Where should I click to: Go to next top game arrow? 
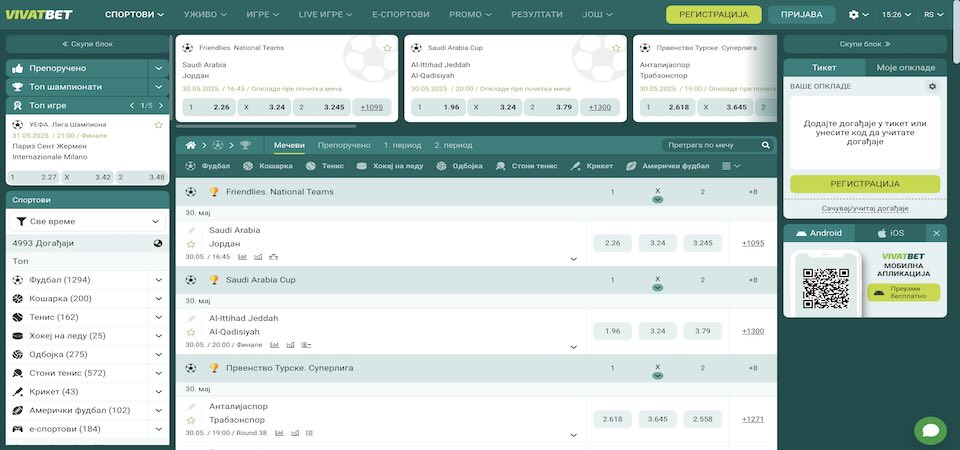[160, 105]
